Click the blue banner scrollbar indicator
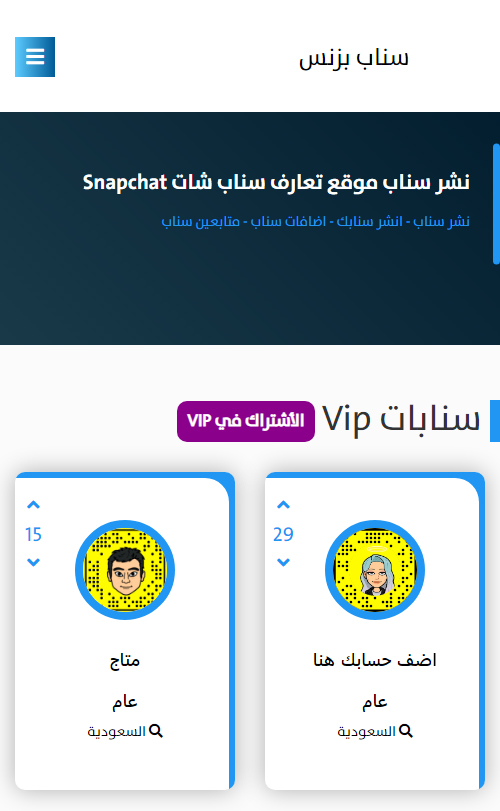Screen dimensions: 500x811 496,205
